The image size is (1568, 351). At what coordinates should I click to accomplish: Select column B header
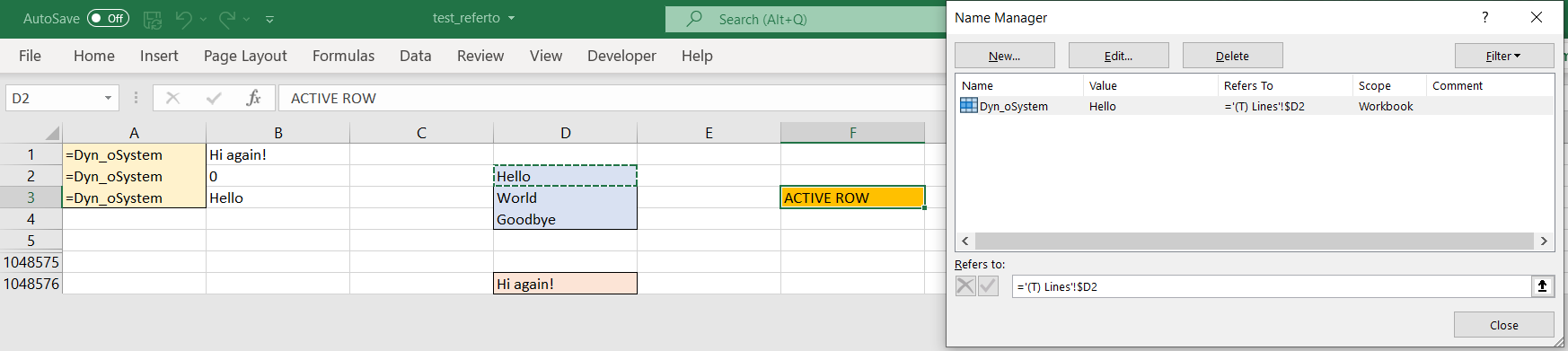277,133
